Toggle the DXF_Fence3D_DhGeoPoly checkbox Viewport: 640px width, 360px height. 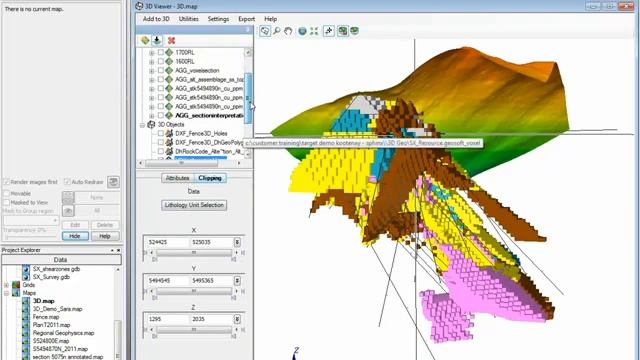tap(161, 142)
